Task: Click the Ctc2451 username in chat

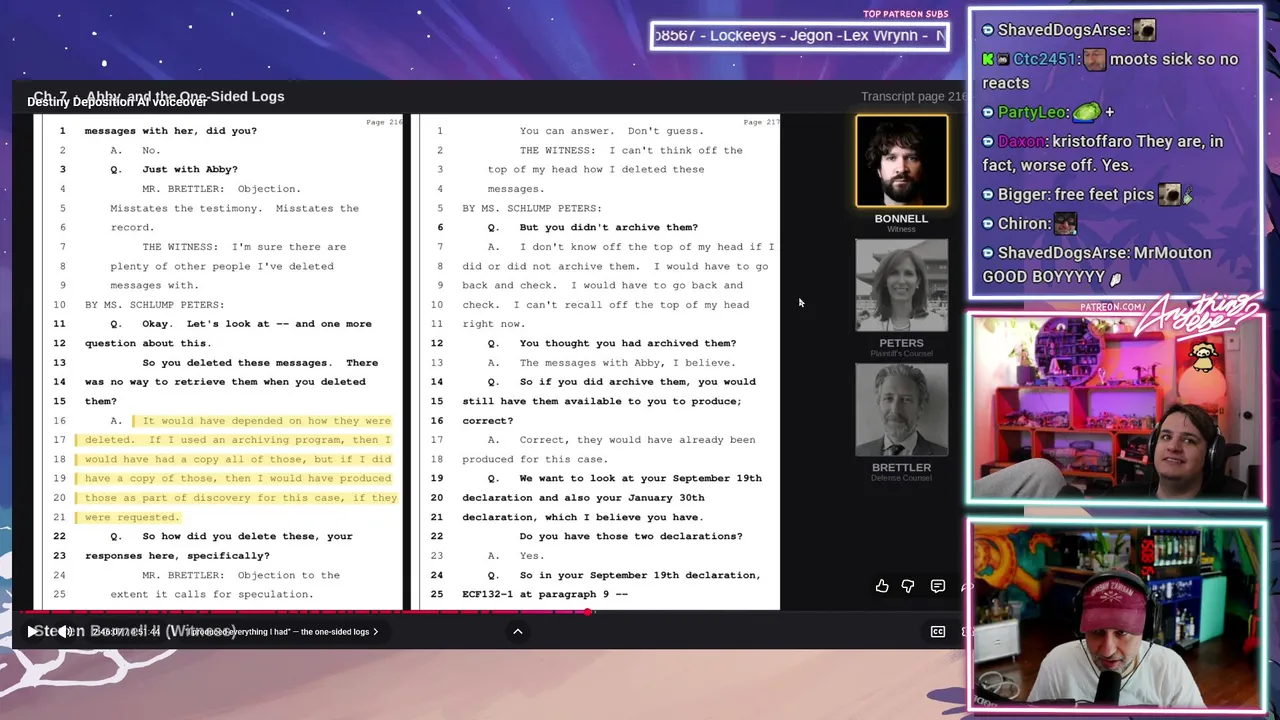Action: coord(1045,59)
